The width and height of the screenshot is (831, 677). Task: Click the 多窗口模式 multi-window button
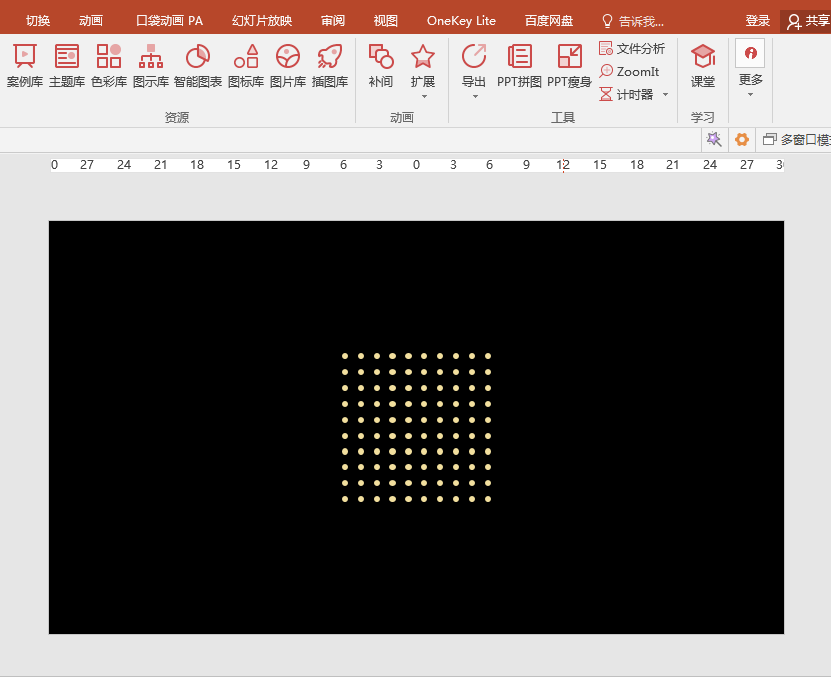click(x=796, y=139)
